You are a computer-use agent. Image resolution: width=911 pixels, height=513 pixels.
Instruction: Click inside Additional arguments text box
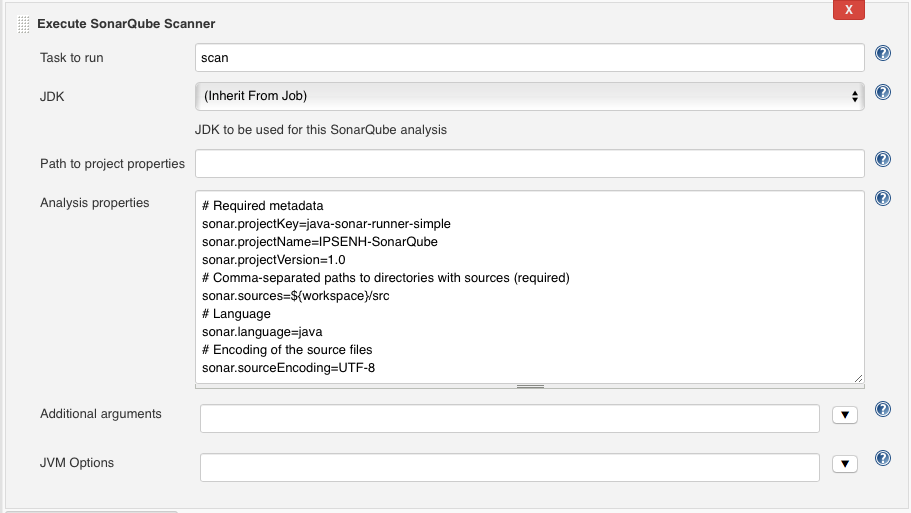point(510,418)
